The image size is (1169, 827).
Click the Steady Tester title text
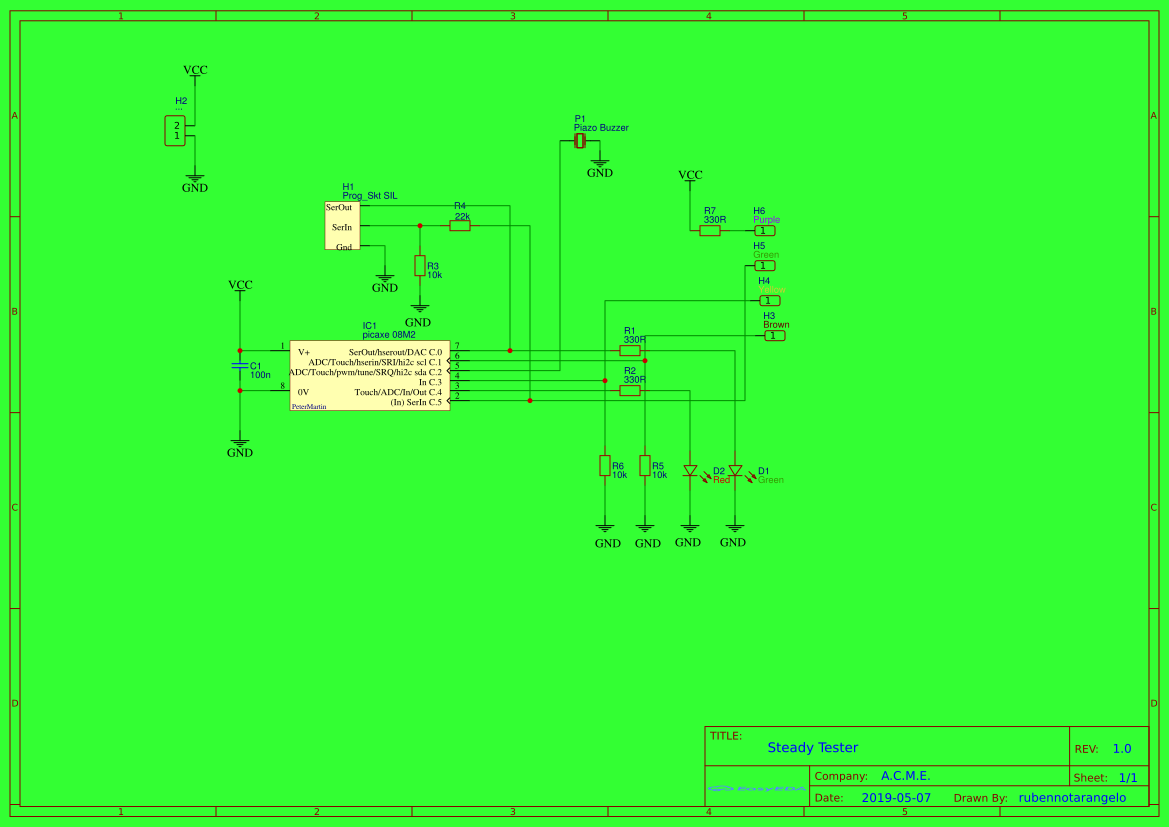point(812,748)
